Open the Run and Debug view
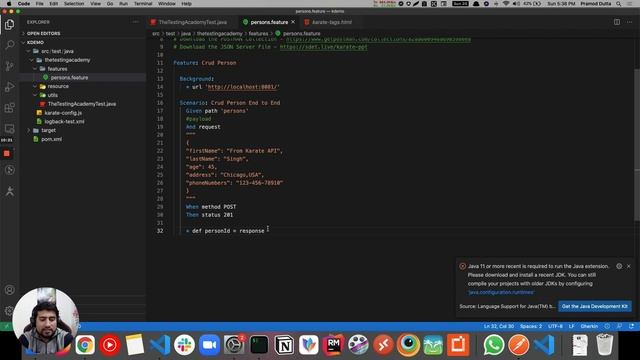 pos(9,87)
